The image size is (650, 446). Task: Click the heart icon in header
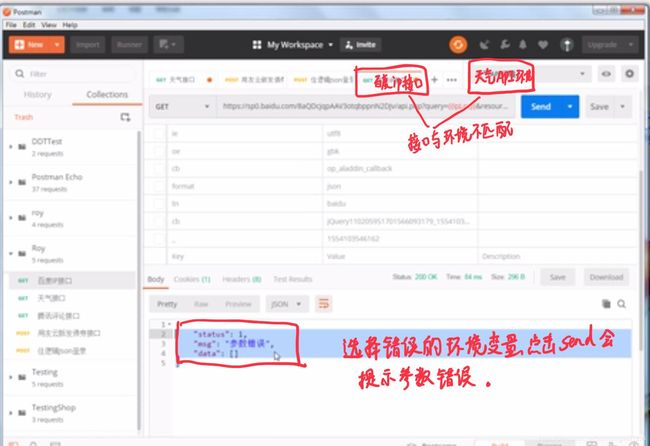(543, 45)
